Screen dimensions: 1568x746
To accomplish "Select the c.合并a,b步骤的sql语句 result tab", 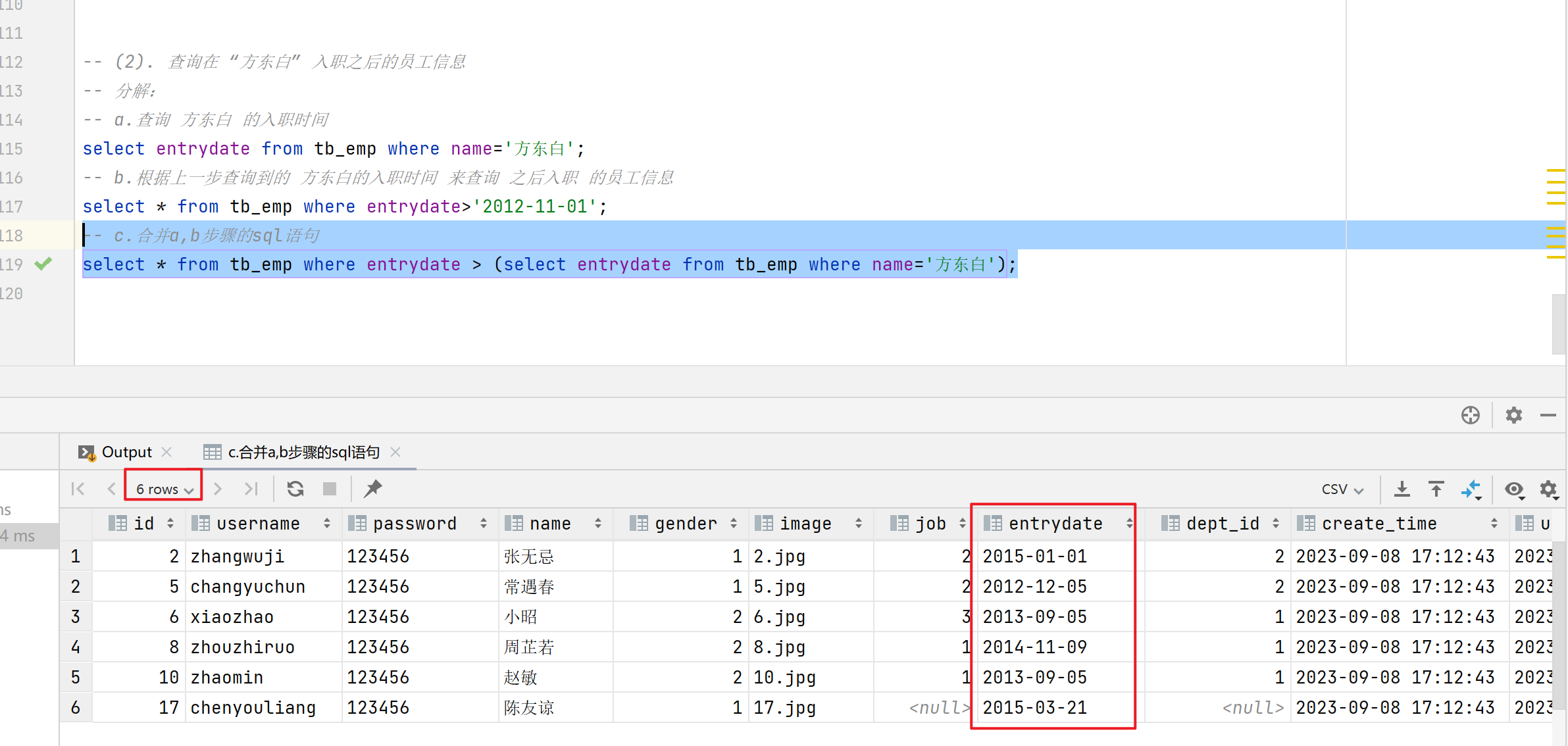I will (x=303, y=452).
